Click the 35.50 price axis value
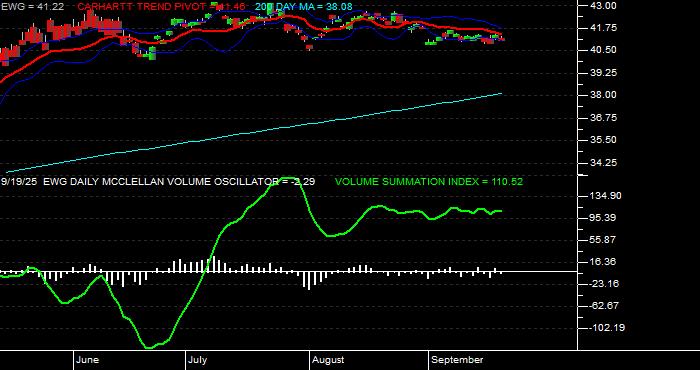Screen dimensions: 700x370 coord(603,140)
